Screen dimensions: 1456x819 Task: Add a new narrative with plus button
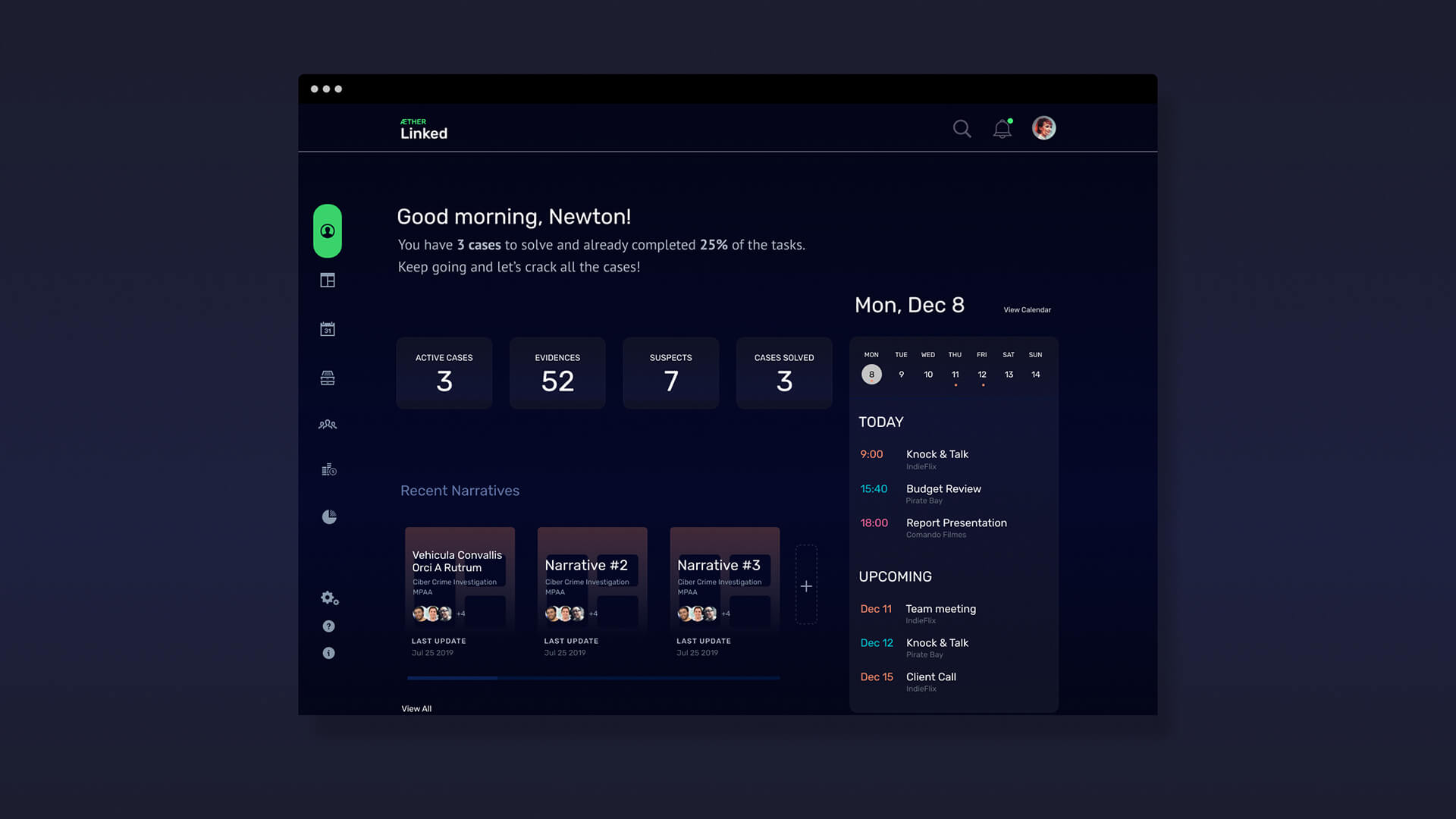tap(806, 586)
